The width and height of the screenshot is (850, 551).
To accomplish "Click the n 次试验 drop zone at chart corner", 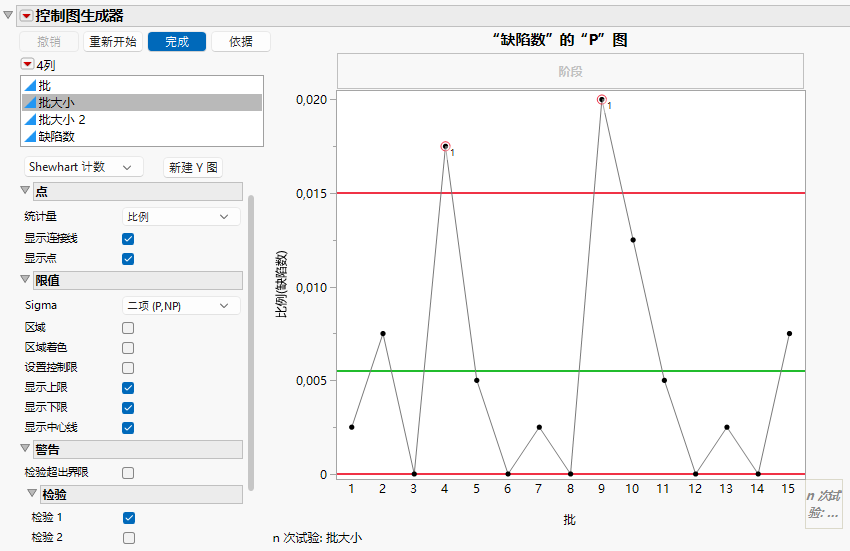I will coord(824,504).
